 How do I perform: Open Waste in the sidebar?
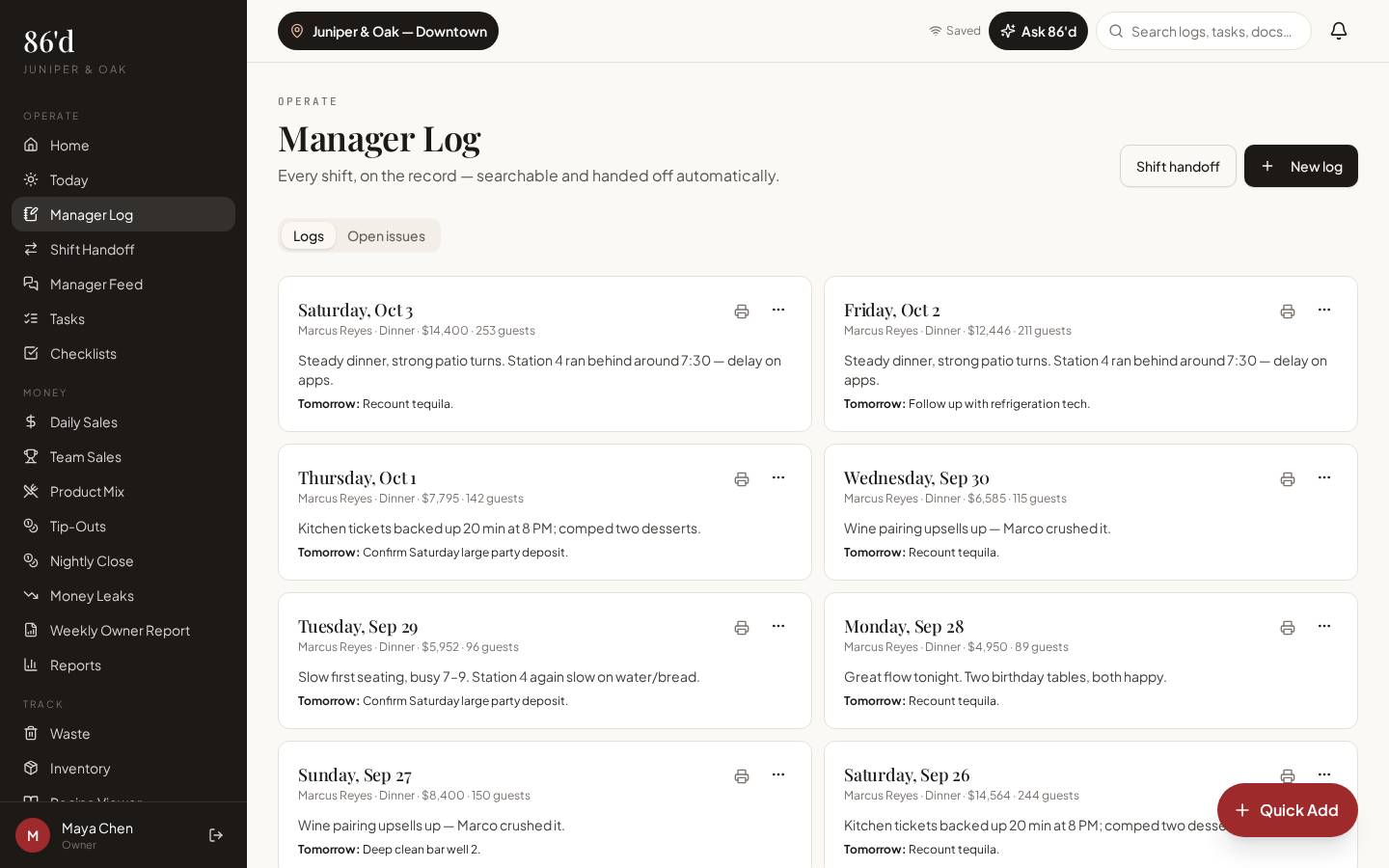(123, 733)
